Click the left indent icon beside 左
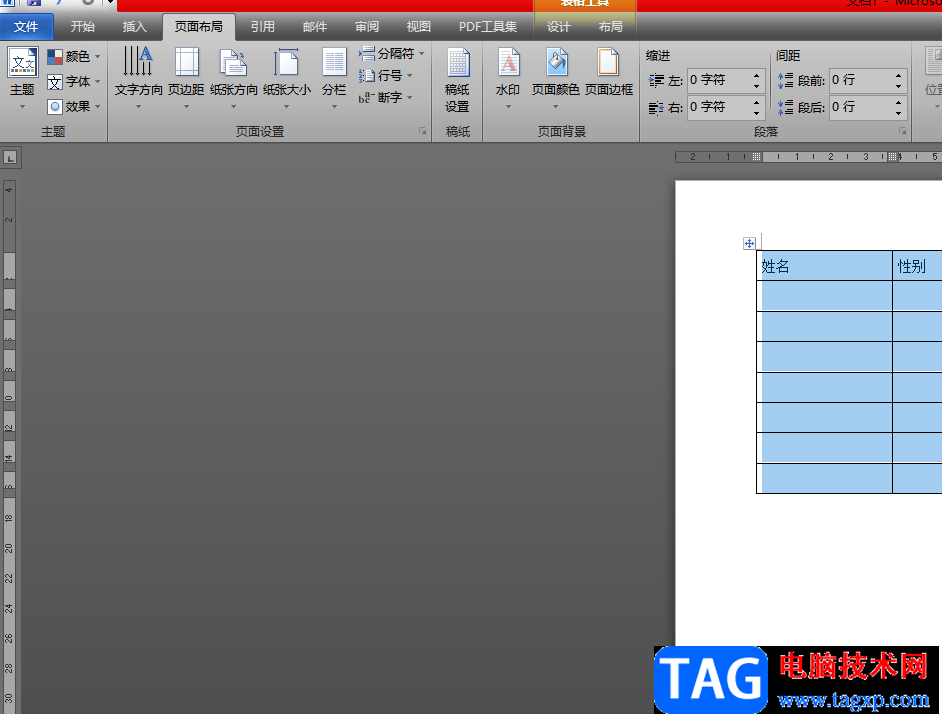The height and width of the screenshot is (714, 942). (657, 81)
